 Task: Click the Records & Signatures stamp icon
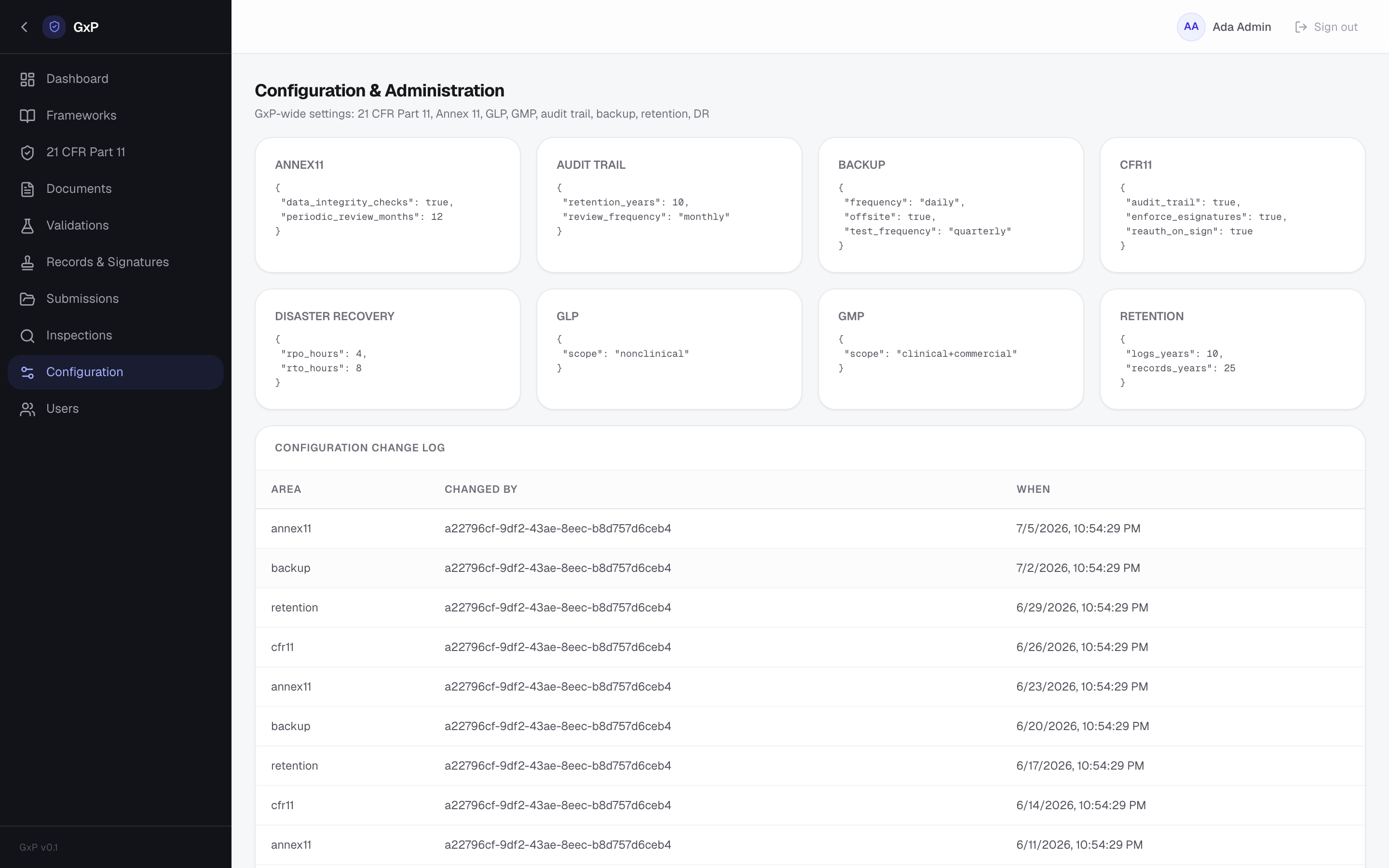(x=27, y=262)
